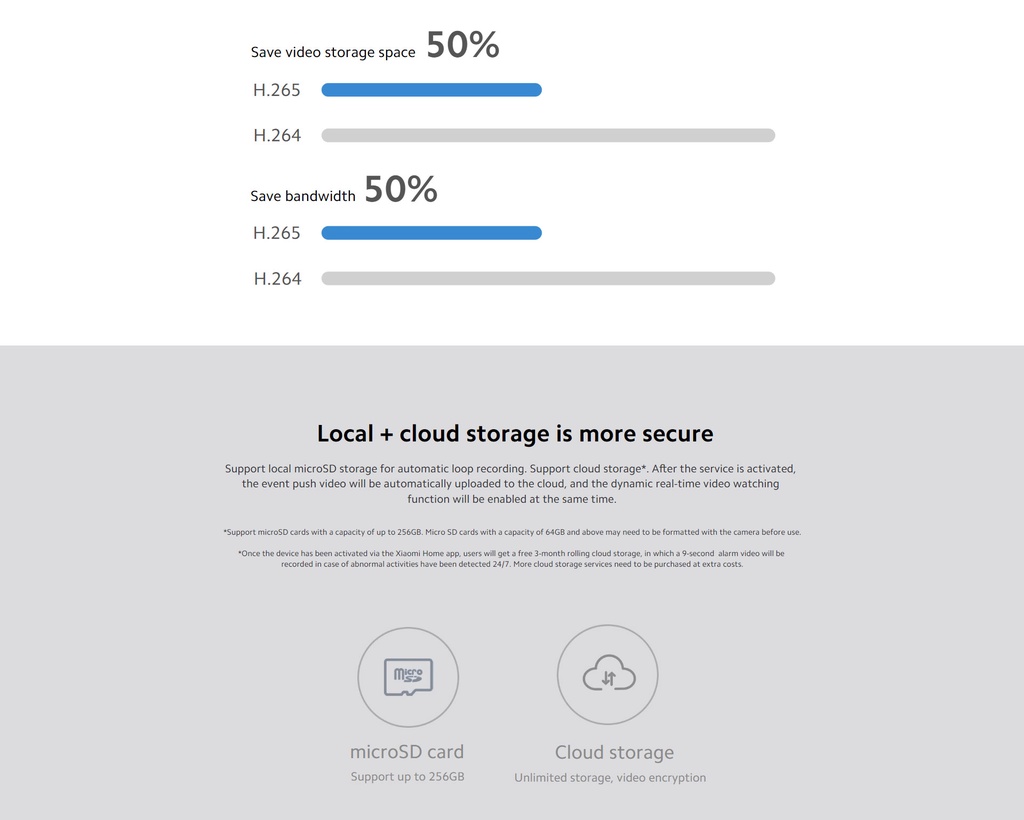Viewport: 1024px width, 820px height.
Task: Click H.265 label under storage space
Action: point(277,90)
